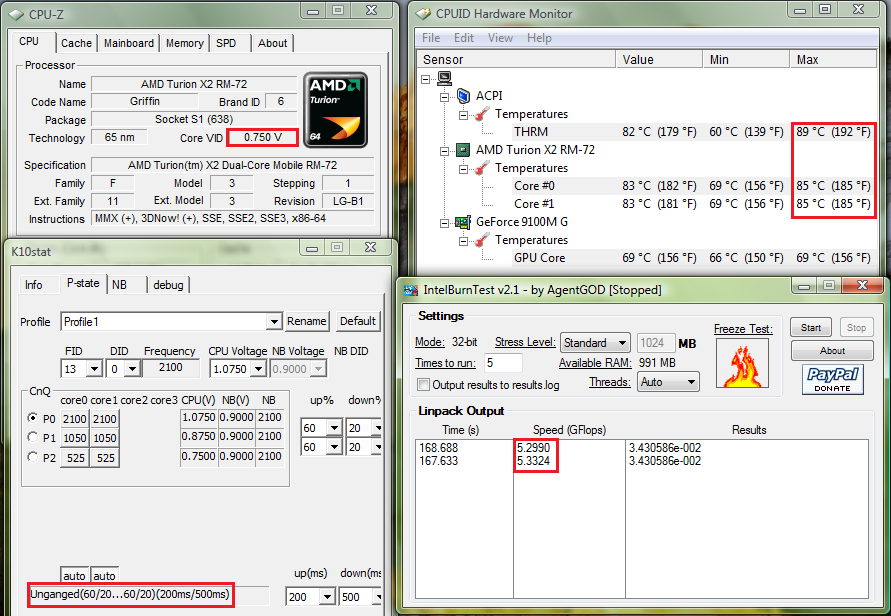Click the GeForce 9100M G card icon
Screen dimensions: 891x616
pos(463,222)
